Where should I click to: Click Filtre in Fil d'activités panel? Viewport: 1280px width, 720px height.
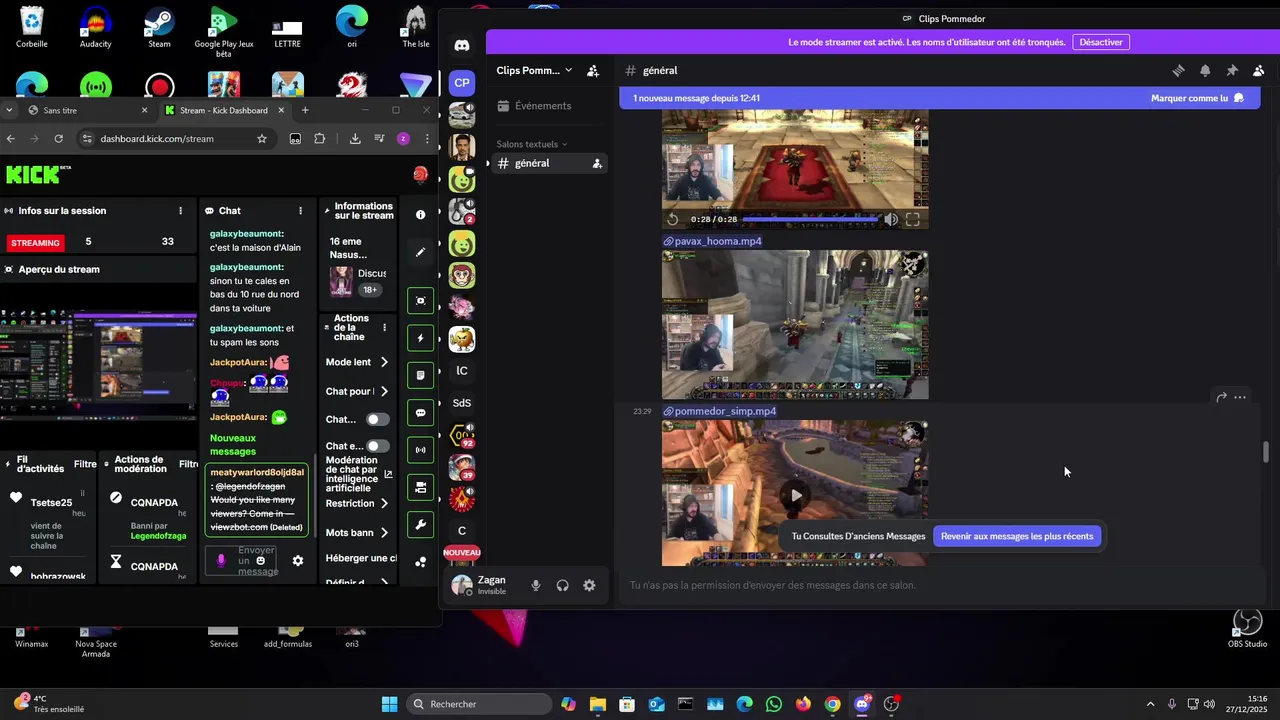tap(85, 464)
